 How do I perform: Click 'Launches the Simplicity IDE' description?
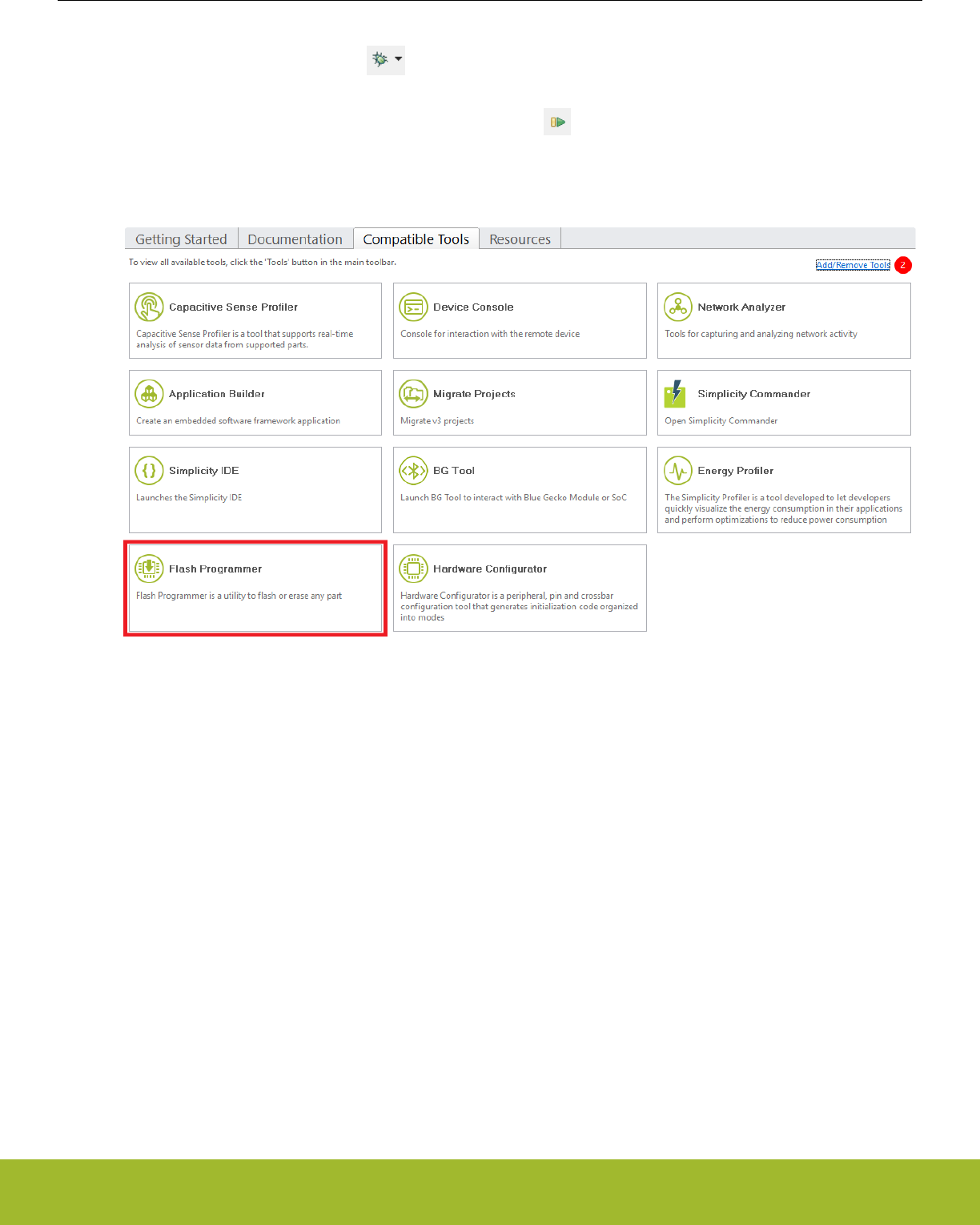point(189,497)
